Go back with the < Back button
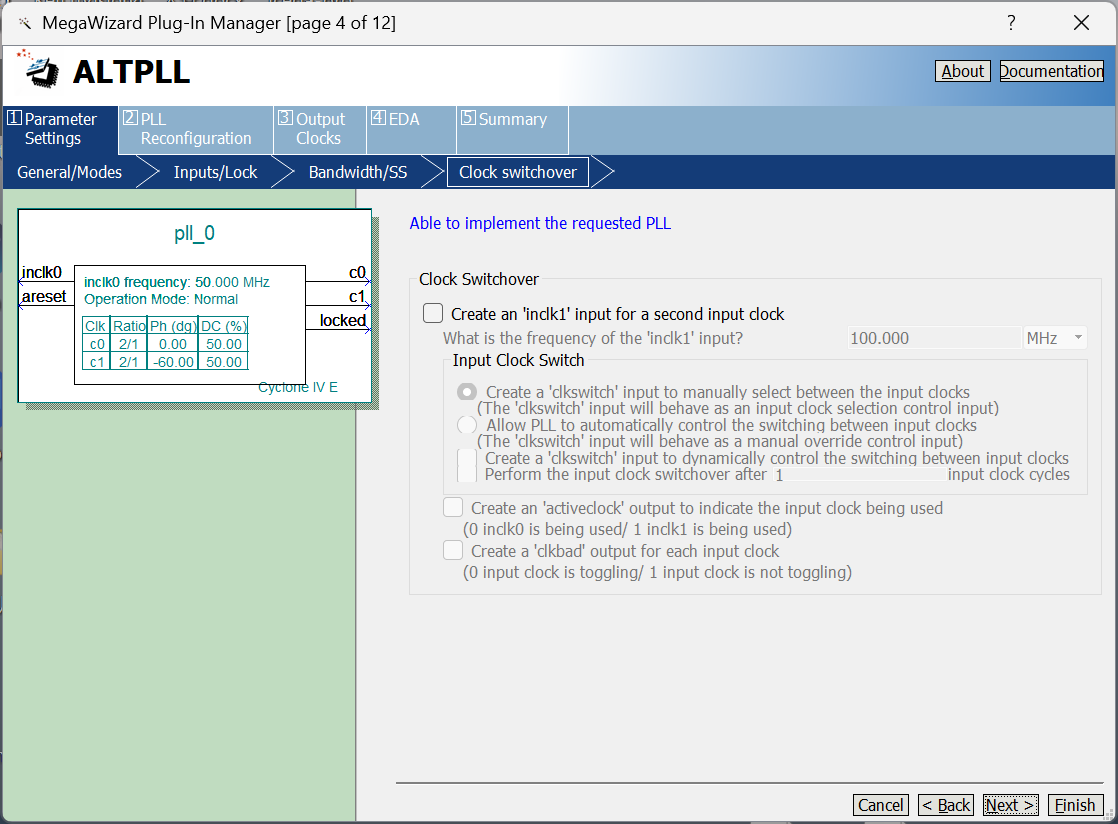Screen dimensions: 1118x824 pyautogui.click(x=945, y=805)
